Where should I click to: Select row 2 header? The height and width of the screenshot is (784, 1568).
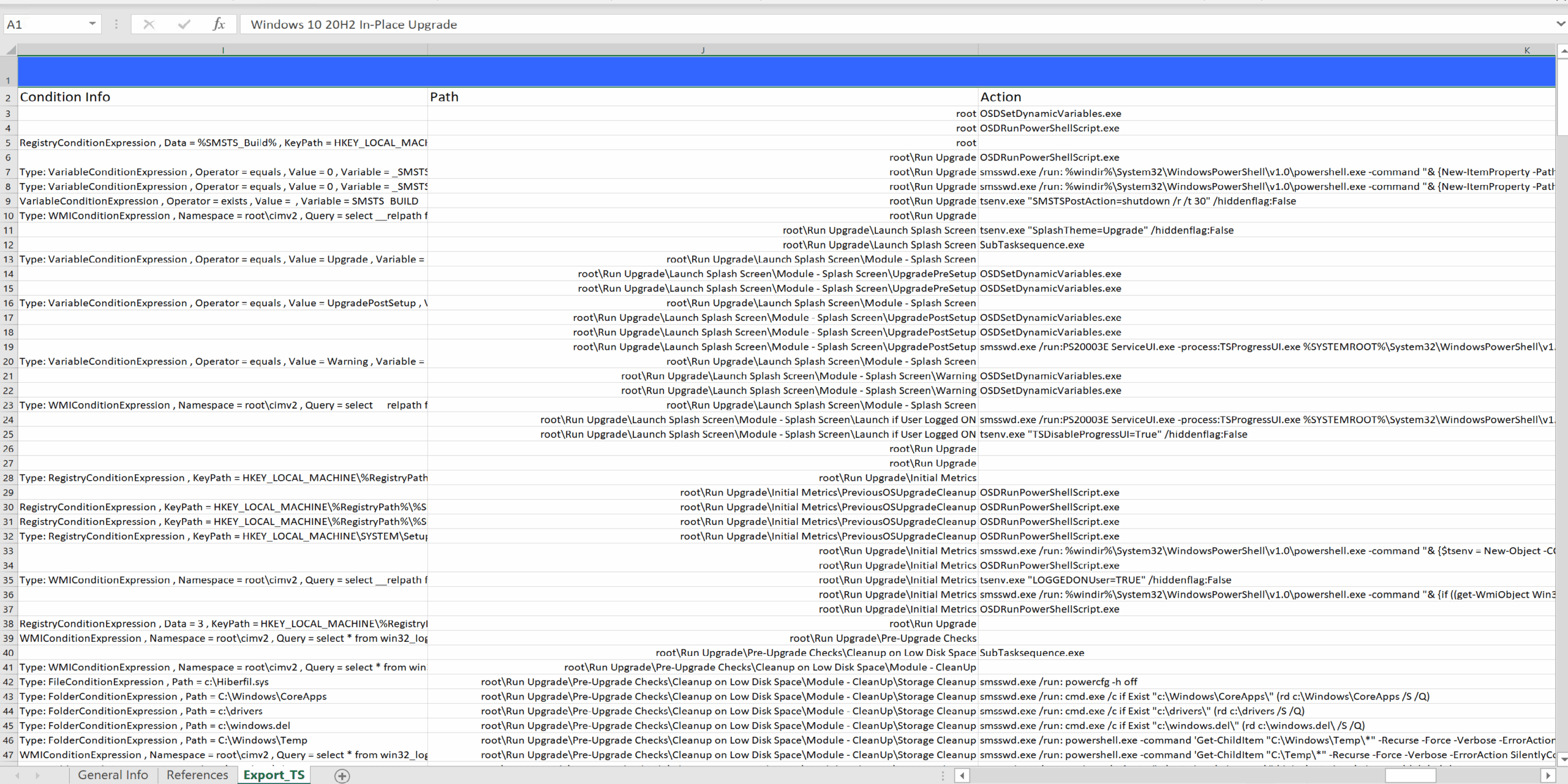[9, 98]
